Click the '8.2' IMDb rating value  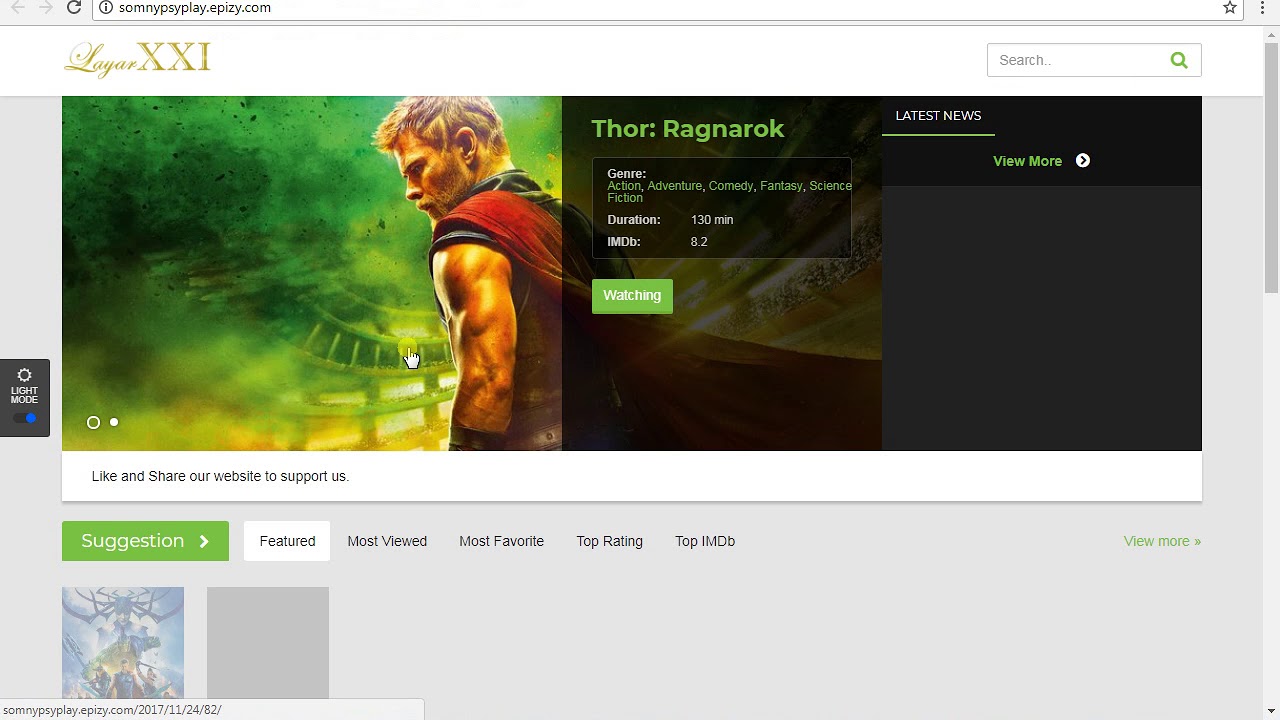pos(699,242)
